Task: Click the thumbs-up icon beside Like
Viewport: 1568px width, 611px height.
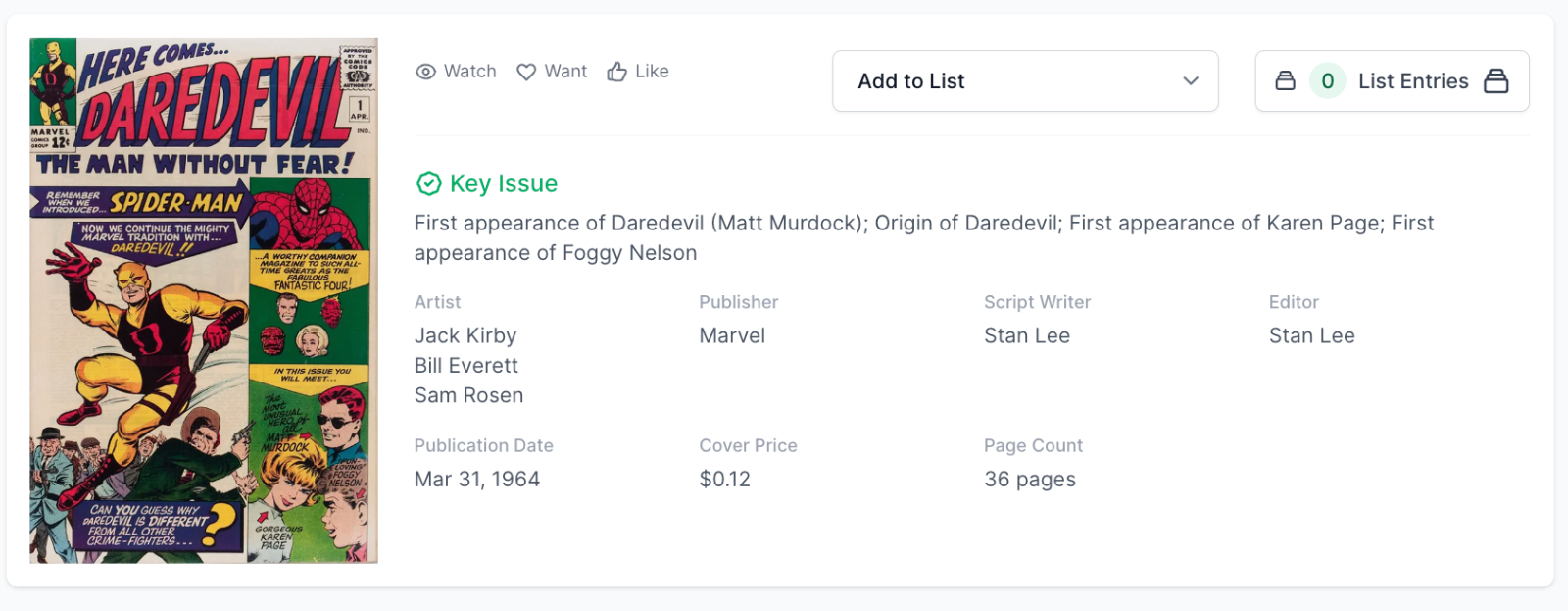Action: (616, 71)
